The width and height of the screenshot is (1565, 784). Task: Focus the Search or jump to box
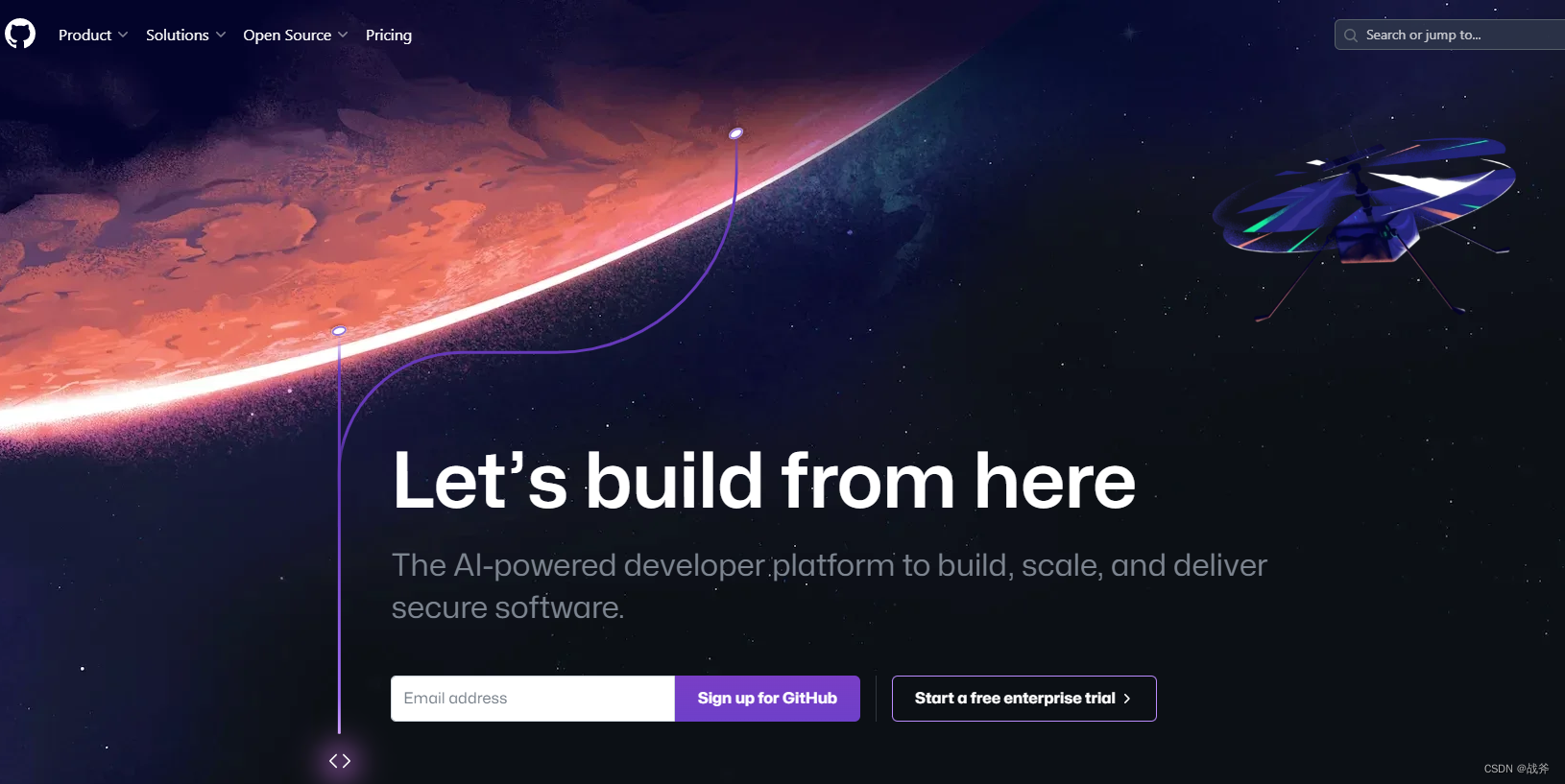pos(1450,35)
